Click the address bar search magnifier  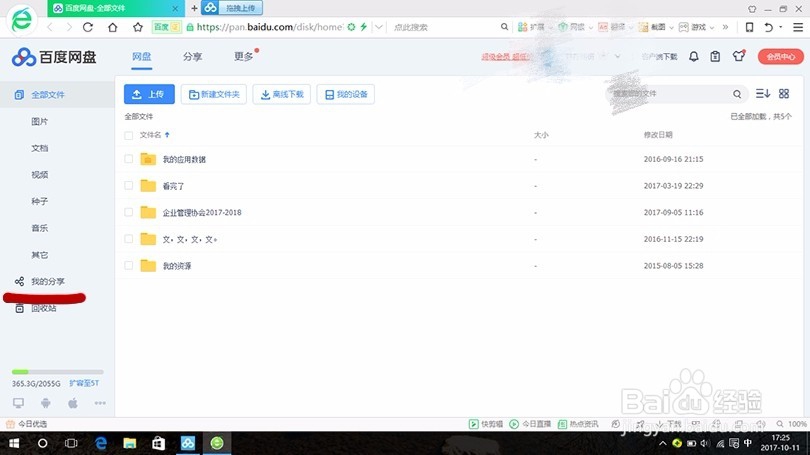(x=504, y=27)
